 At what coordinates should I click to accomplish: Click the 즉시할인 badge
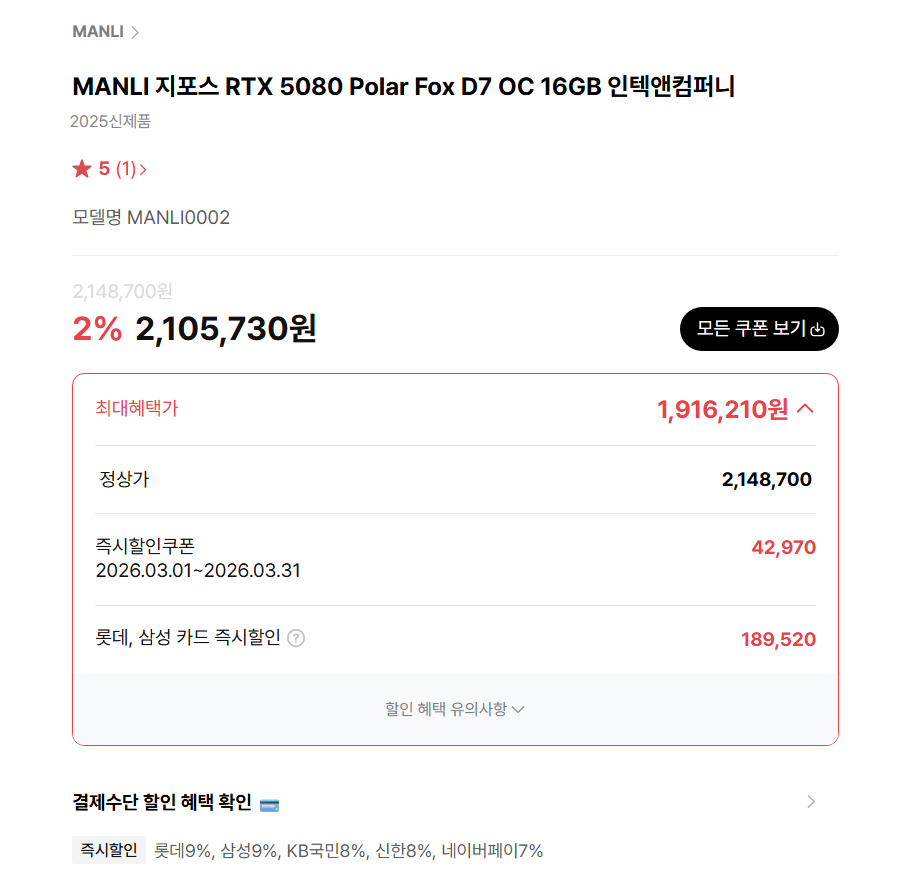tap(109, 851)
